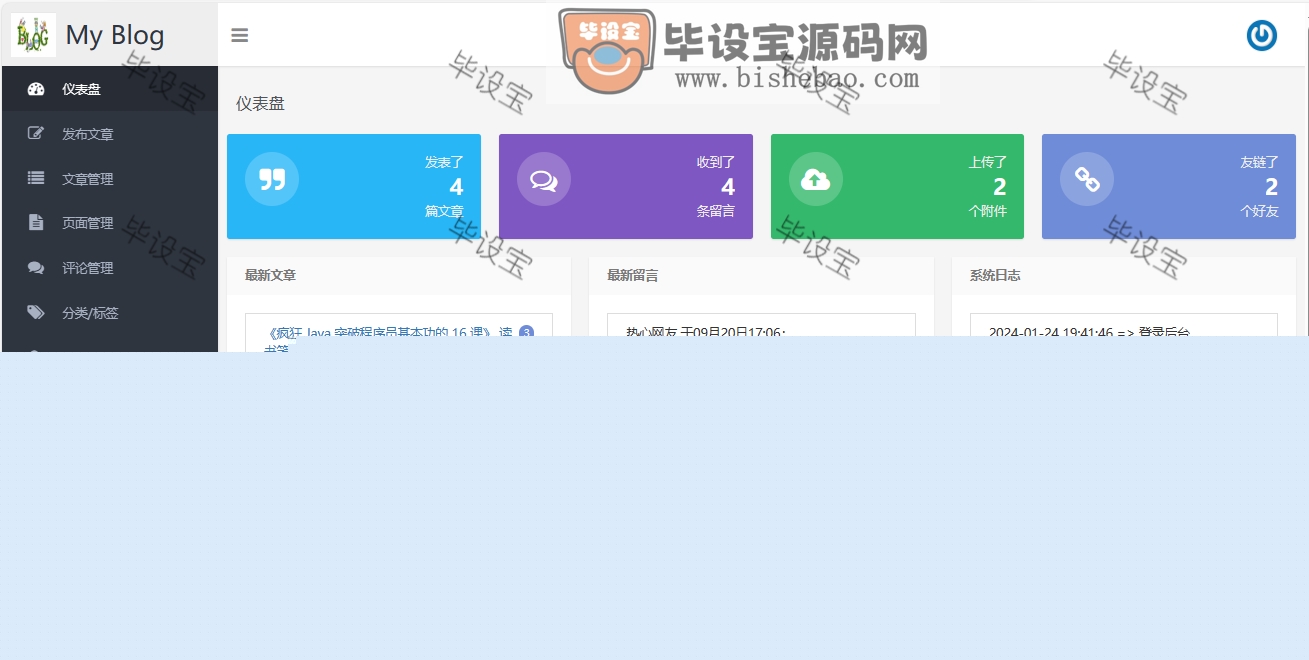The image size is (1309, 660).
Task: Open 文章管理 via its list icon
Action: pyautogui.click(x=36, y=178)
